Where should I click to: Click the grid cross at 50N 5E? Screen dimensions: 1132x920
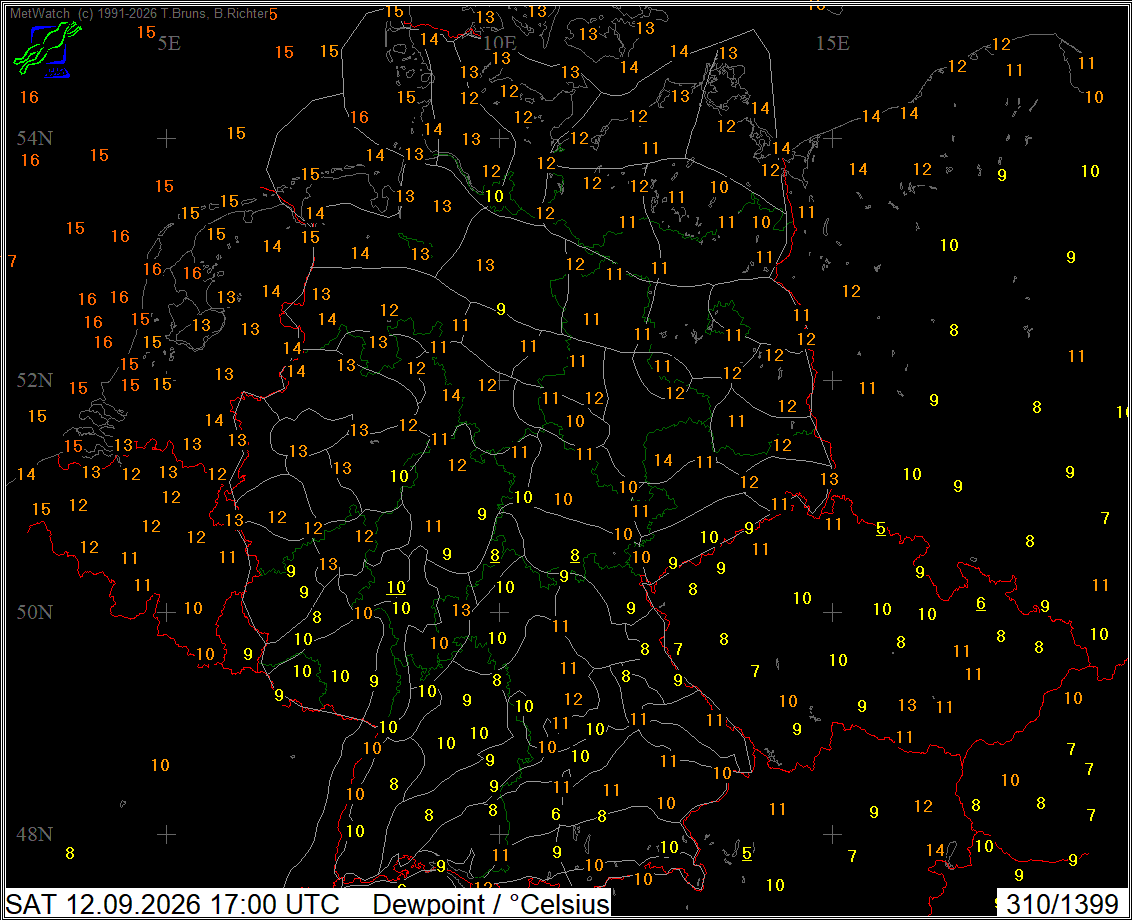point(167,612)
